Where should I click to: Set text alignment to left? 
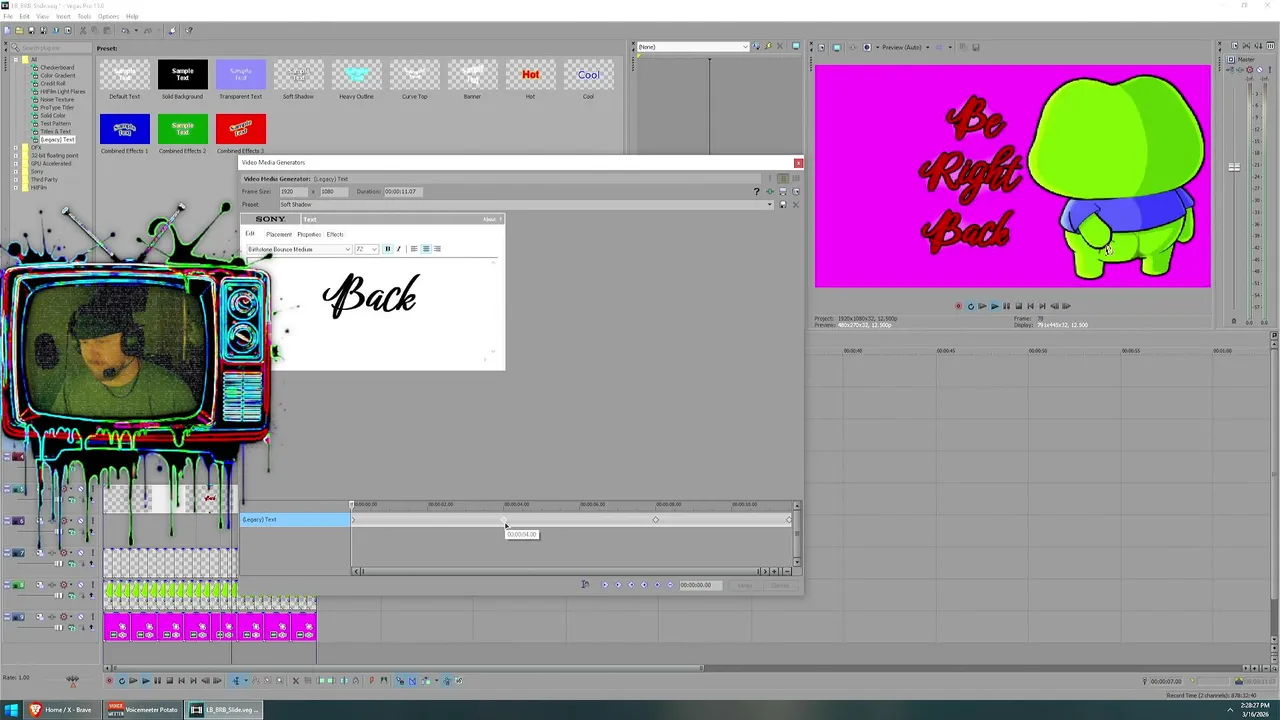[x=414, y=249]
